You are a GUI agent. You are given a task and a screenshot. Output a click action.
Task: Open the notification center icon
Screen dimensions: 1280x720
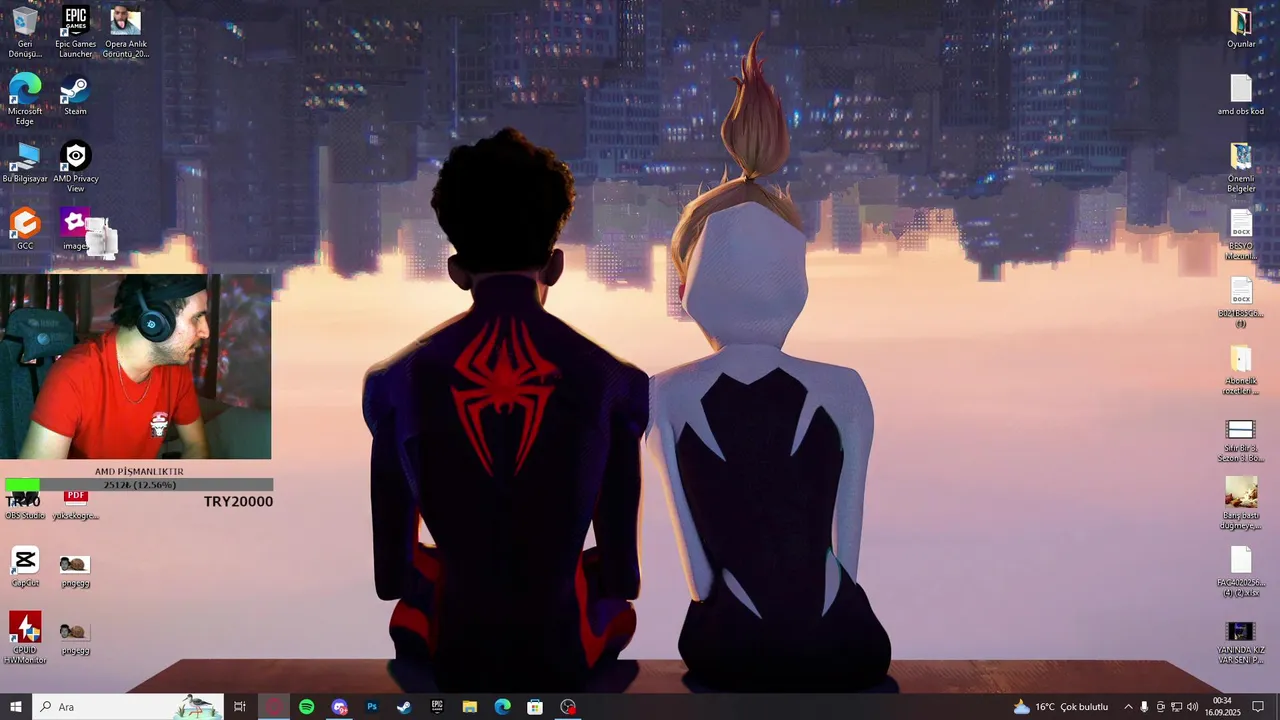pyautogui.click(x=1259, y=707)
